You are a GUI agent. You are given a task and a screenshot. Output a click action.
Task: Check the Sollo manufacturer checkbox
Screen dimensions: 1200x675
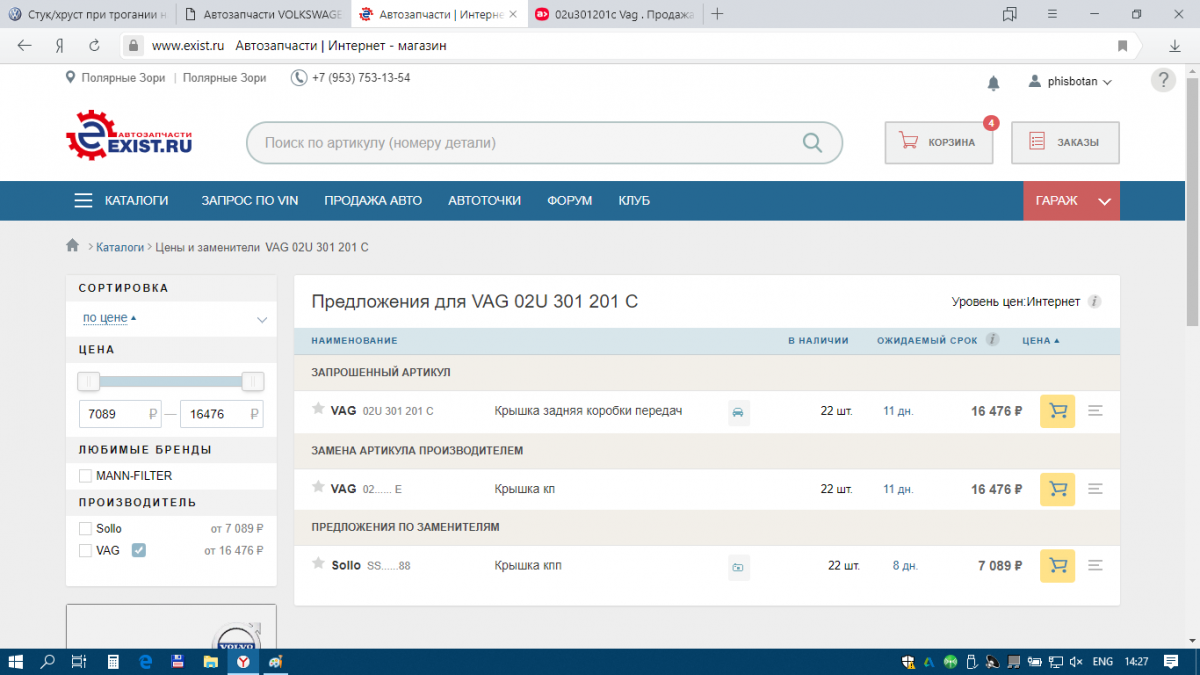pos(85,528)
